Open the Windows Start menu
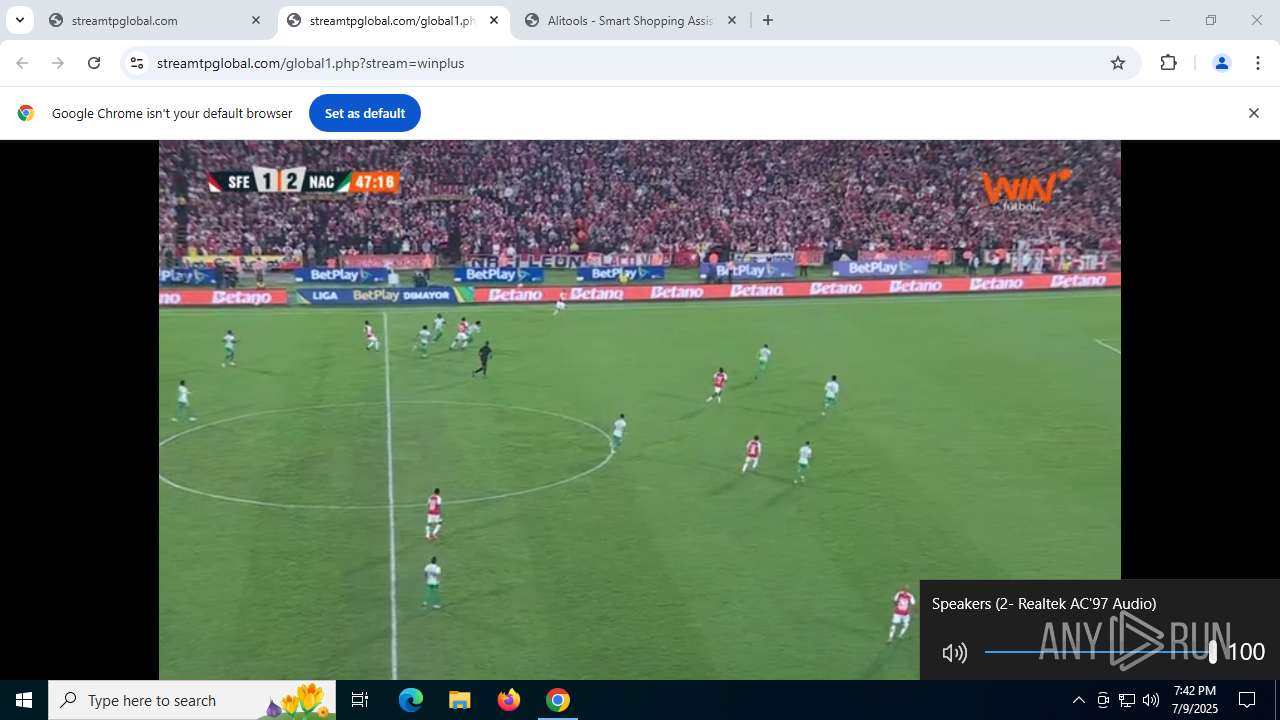This screenshot has height=720, width=1280. pos(24,700)
